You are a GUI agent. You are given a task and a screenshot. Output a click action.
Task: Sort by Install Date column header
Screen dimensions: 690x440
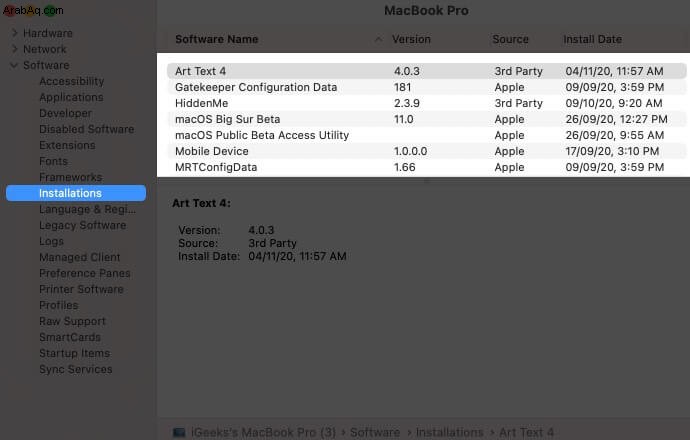point(592,39)
